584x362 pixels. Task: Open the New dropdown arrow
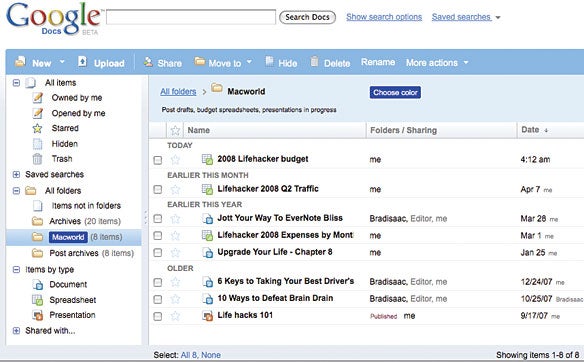[x=62, y=62]
